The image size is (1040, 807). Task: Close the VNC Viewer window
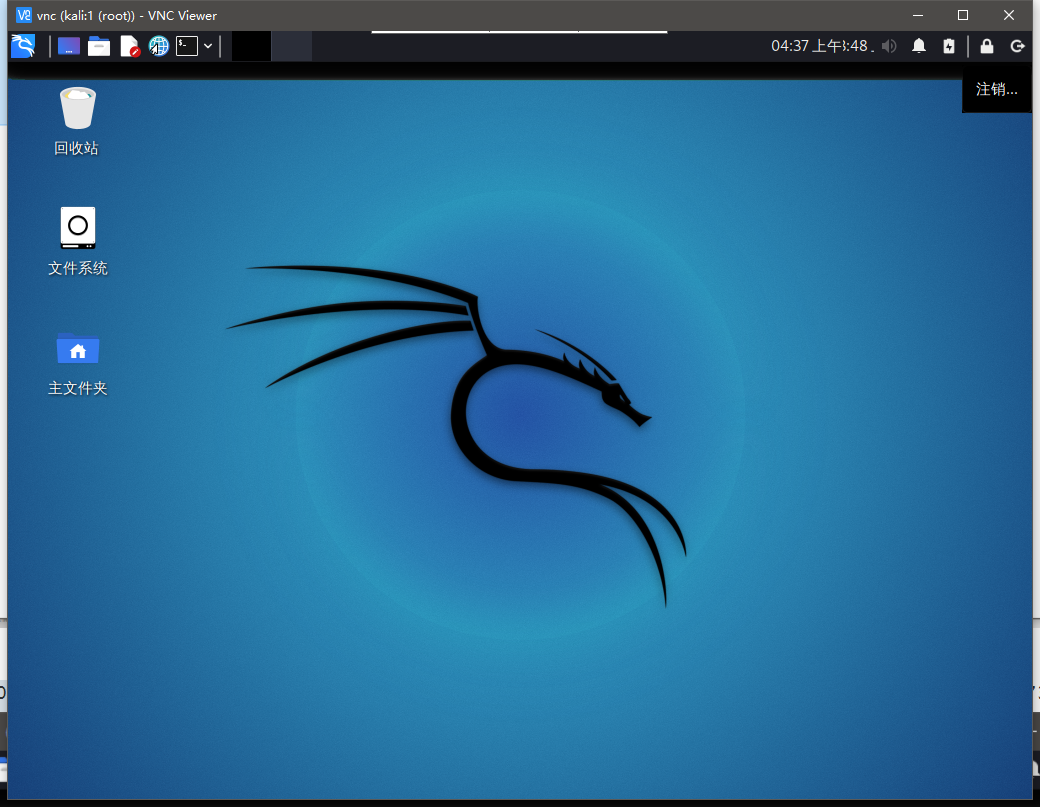[x=1009, y=15]
